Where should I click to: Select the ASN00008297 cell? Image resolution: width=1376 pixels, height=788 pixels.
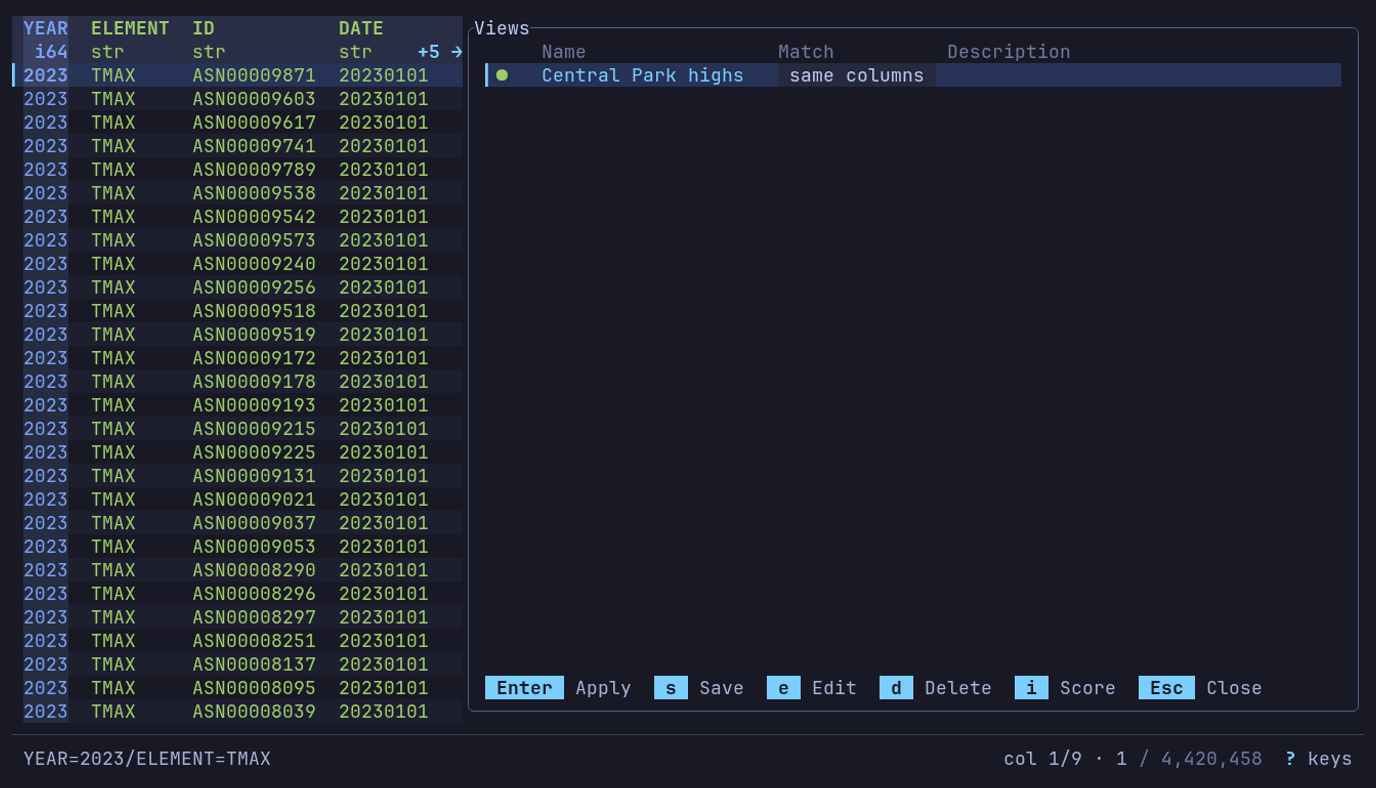click(254, 618)
